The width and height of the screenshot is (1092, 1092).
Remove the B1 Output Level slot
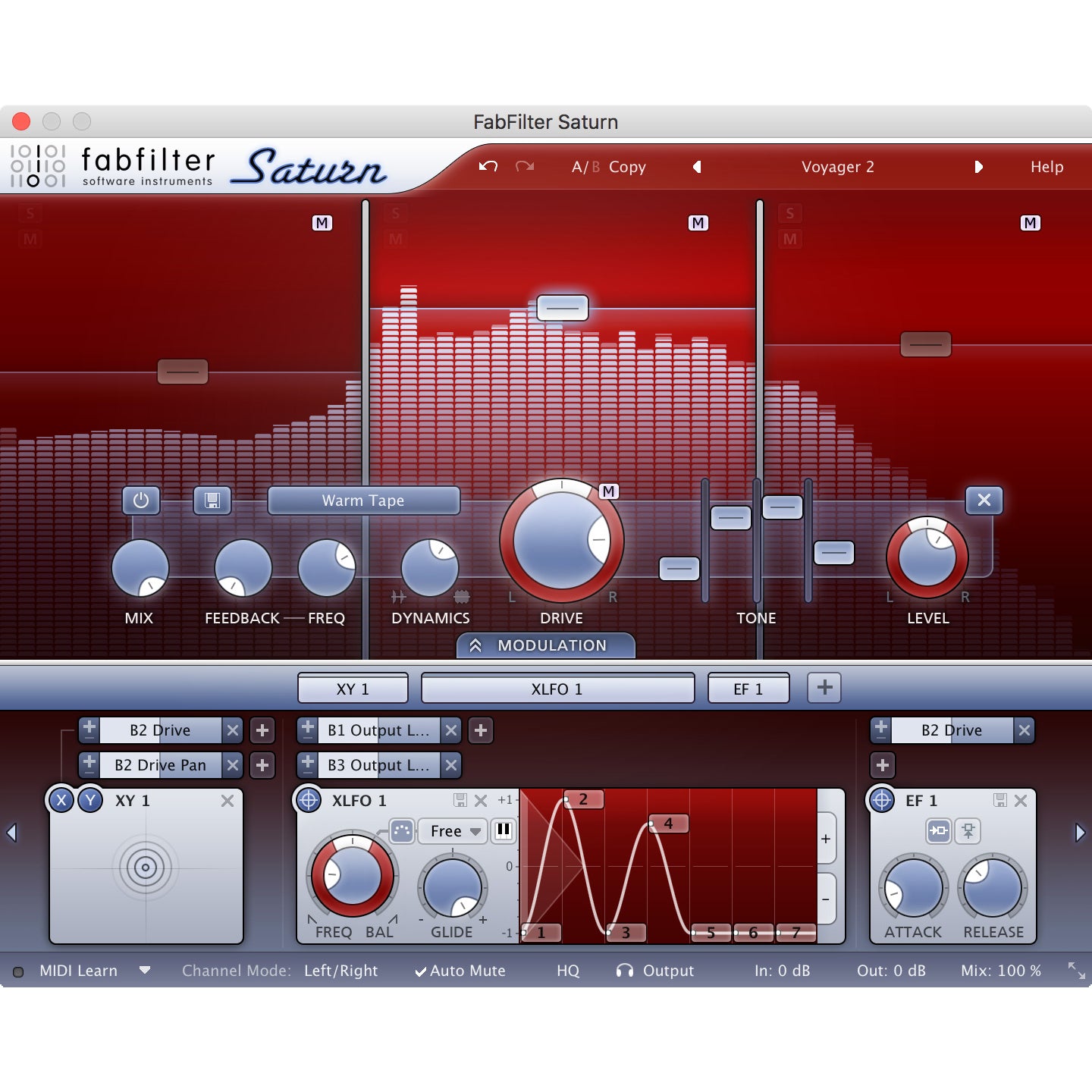tap(451, 730)
